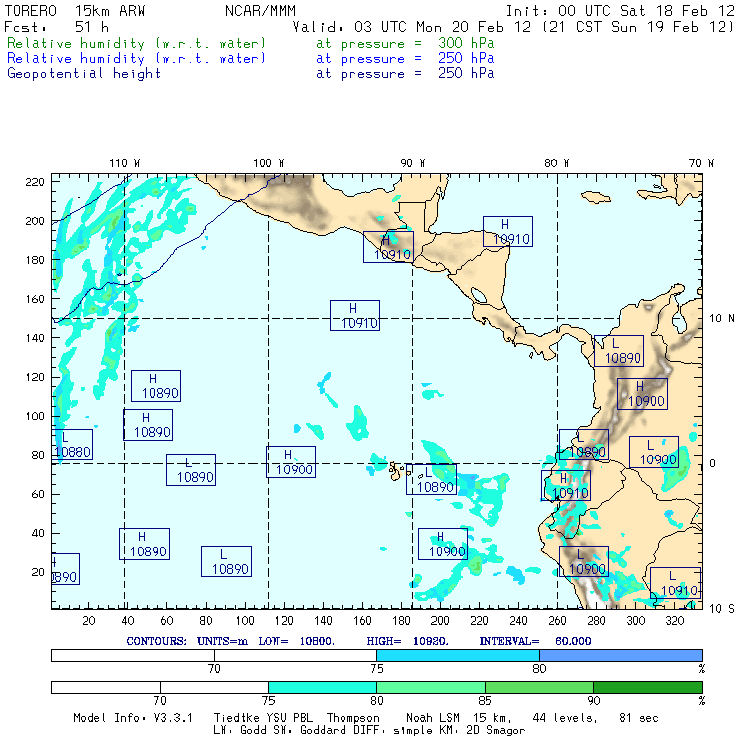740x740 pixels.
Task: Click the 'Model Info: V3.3.1' text
Action: (x=133, y=718)
